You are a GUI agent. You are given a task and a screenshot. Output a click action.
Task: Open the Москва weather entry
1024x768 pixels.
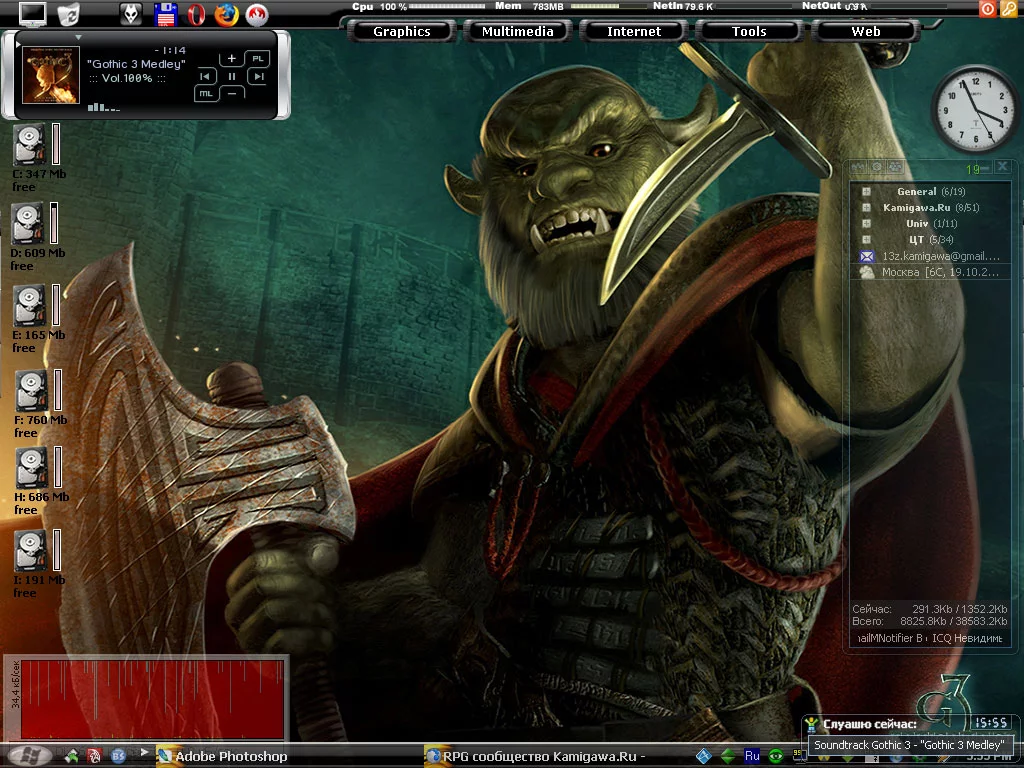click(930, 272)
